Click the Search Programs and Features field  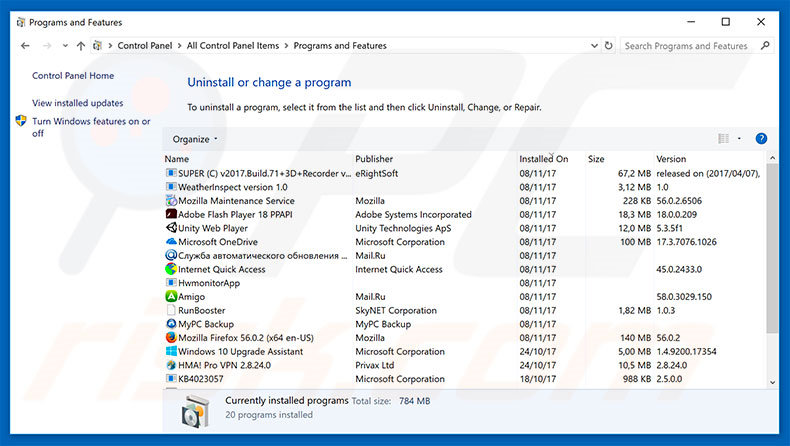coord(686,46)
